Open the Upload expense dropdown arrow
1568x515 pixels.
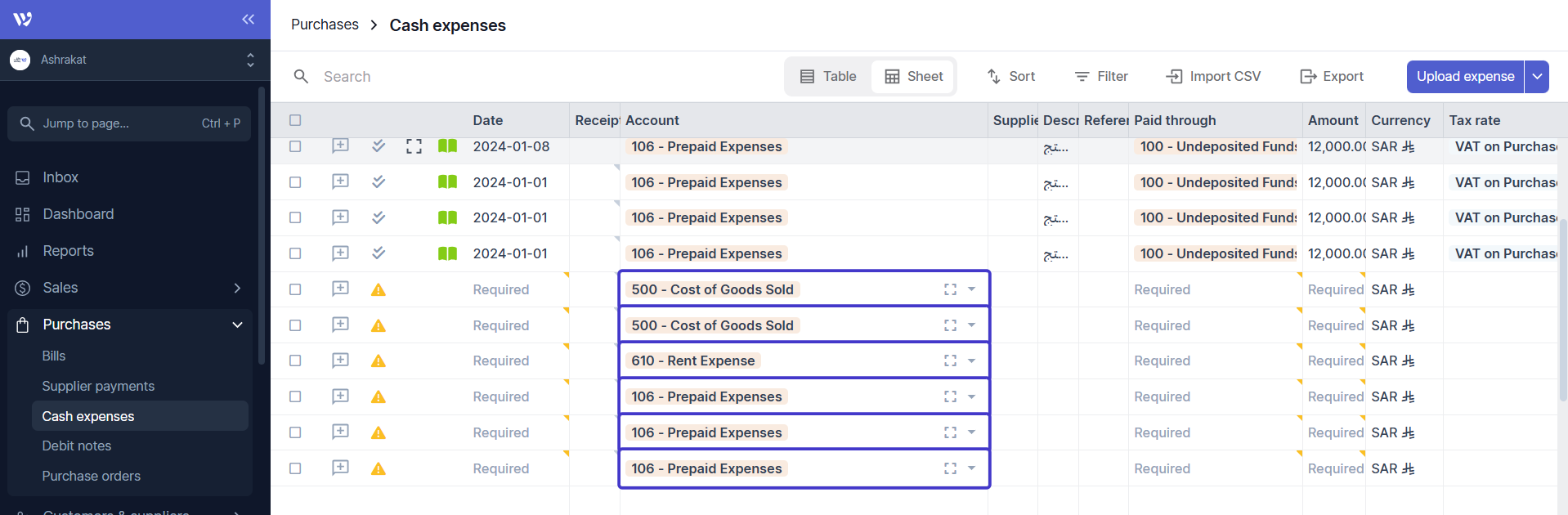pyautogui.click(x=1537, y=76)
